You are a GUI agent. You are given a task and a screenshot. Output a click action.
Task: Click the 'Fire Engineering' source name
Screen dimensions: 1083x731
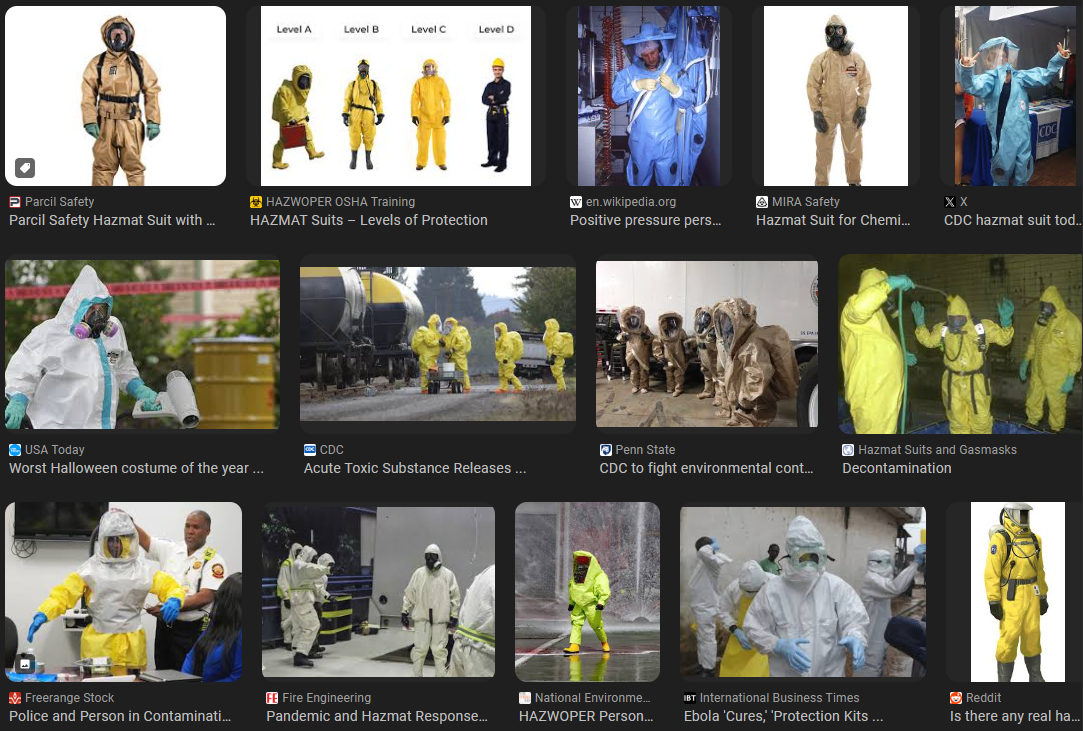pyautogui.click(x=327, y=698)
